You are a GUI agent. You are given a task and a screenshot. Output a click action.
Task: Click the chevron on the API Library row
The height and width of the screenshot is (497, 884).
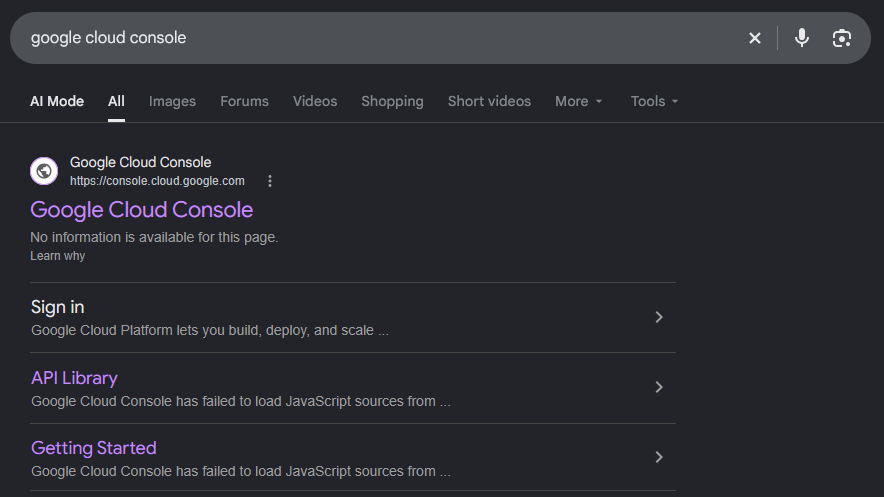point(658,387)
